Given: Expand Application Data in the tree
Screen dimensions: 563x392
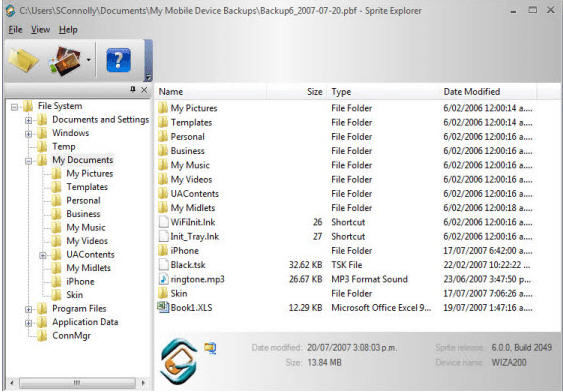Looking at the screenshot, I should (x=28, y=323).
